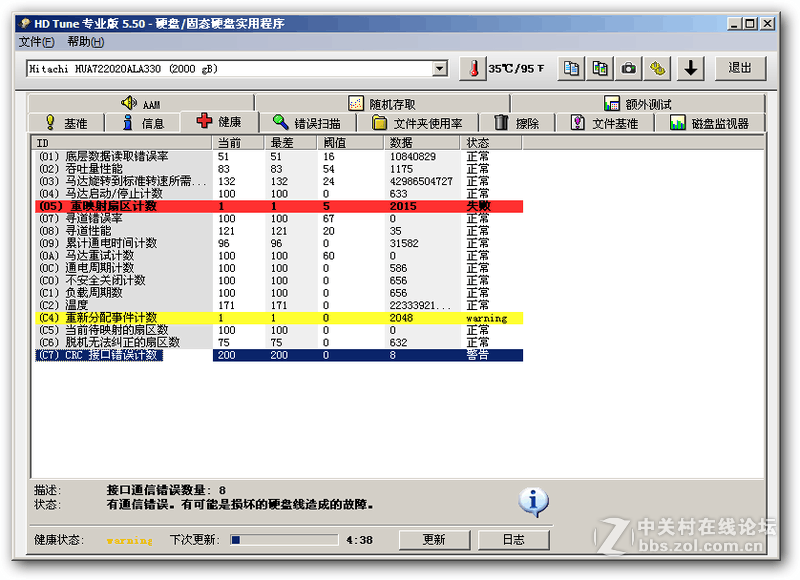Click the ID column header
This screenshot has width=800, height=580.
(x=122, y=143)
